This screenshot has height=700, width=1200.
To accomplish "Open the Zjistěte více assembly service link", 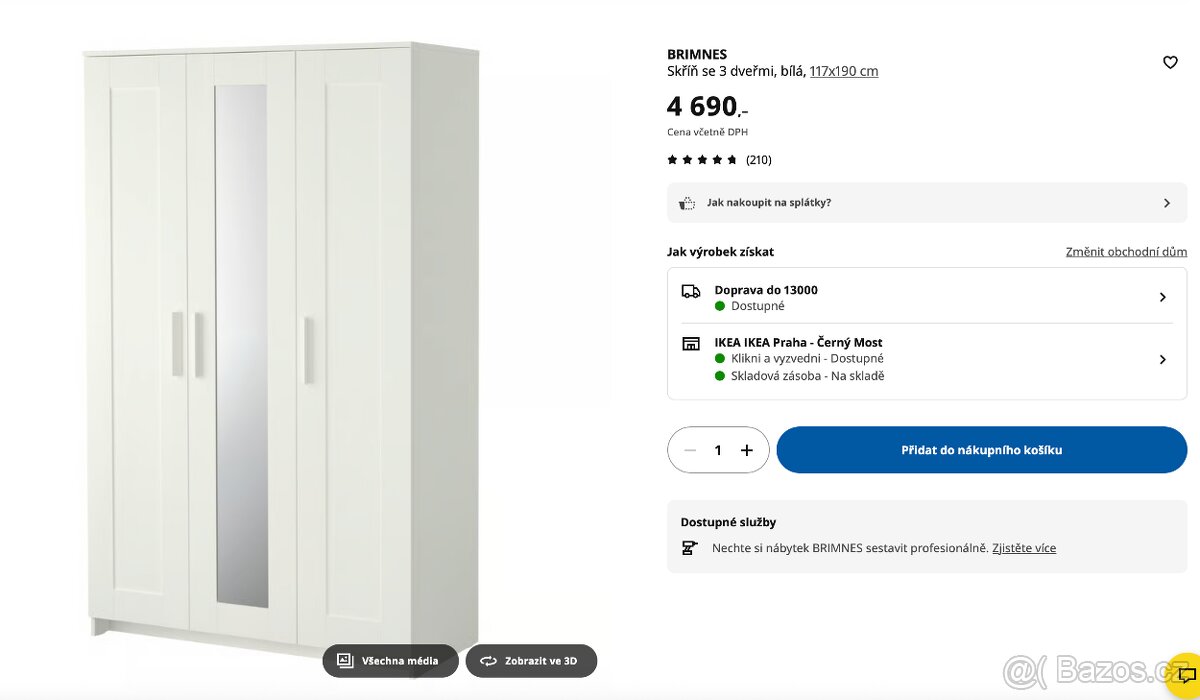I will pyautogui.click(x=1024, y=548).
